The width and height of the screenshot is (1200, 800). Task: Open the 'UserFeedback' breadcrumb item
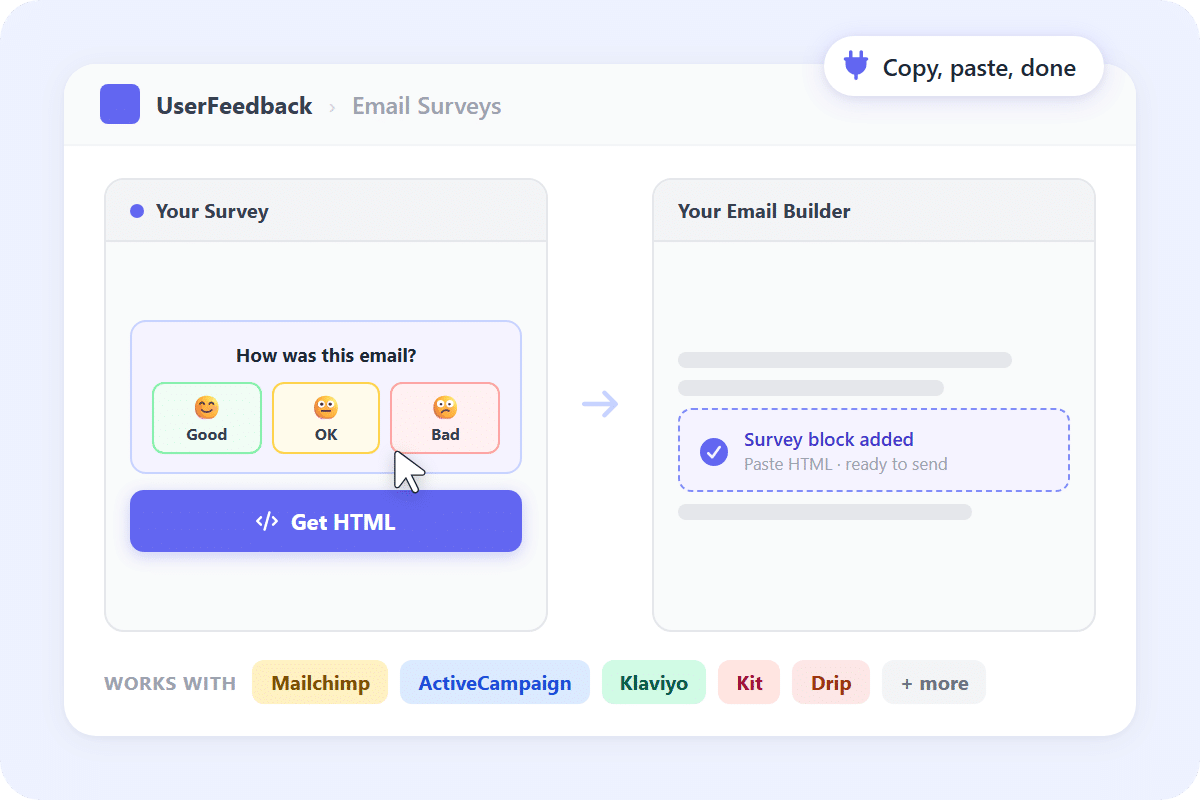pyautogui.click(x=234, y=105)
